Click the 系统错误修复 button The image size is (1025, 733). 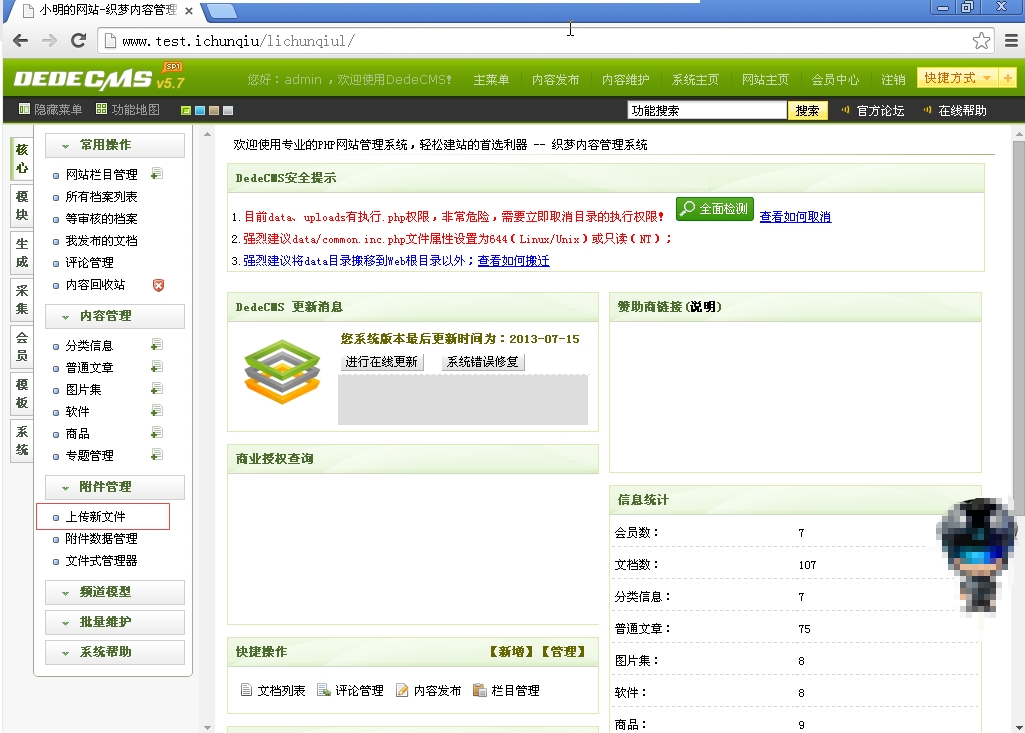[x=483, y=362]
